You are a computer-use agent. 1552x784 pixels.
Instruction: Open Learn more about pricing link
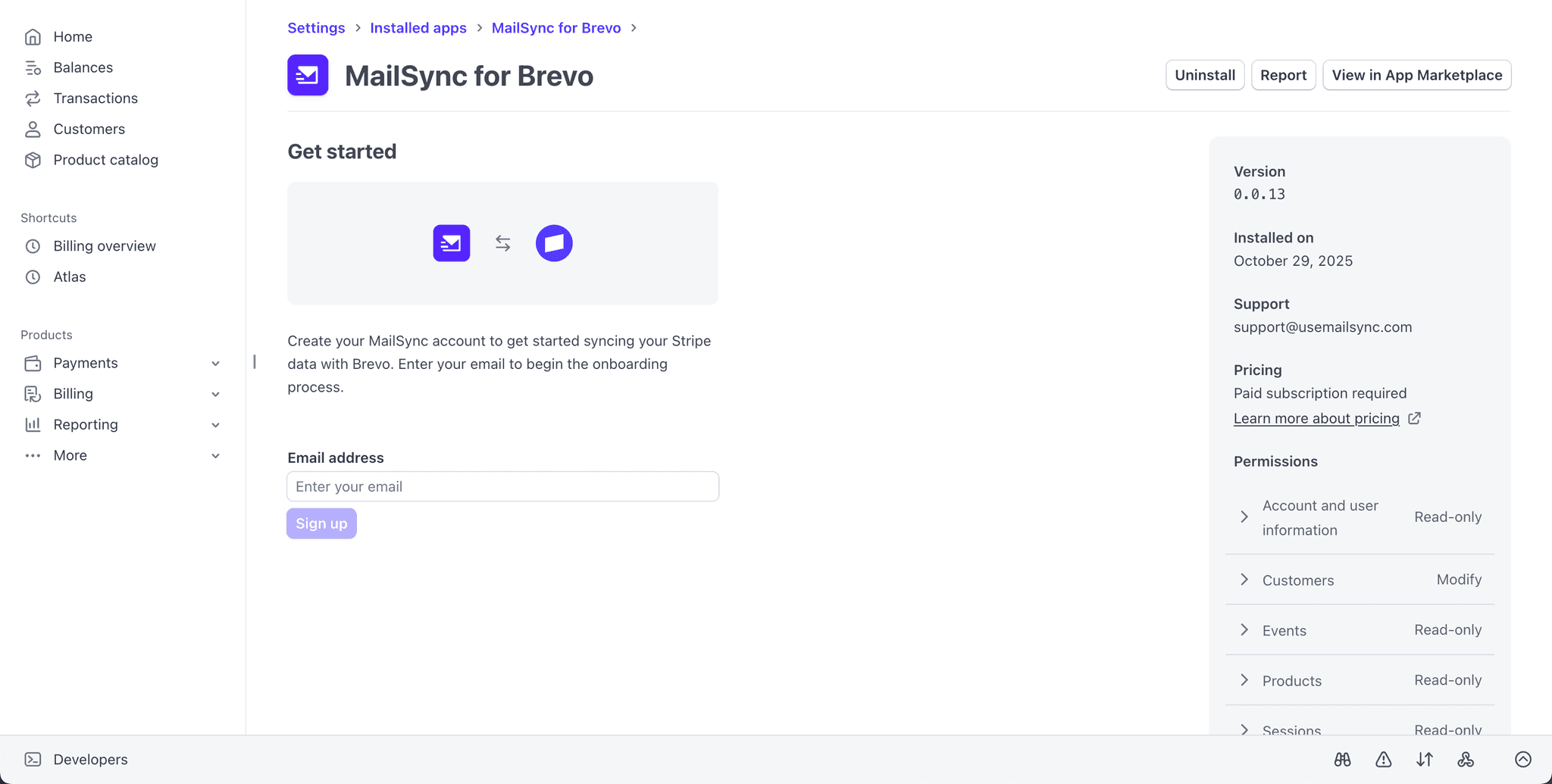[1316, 418]
